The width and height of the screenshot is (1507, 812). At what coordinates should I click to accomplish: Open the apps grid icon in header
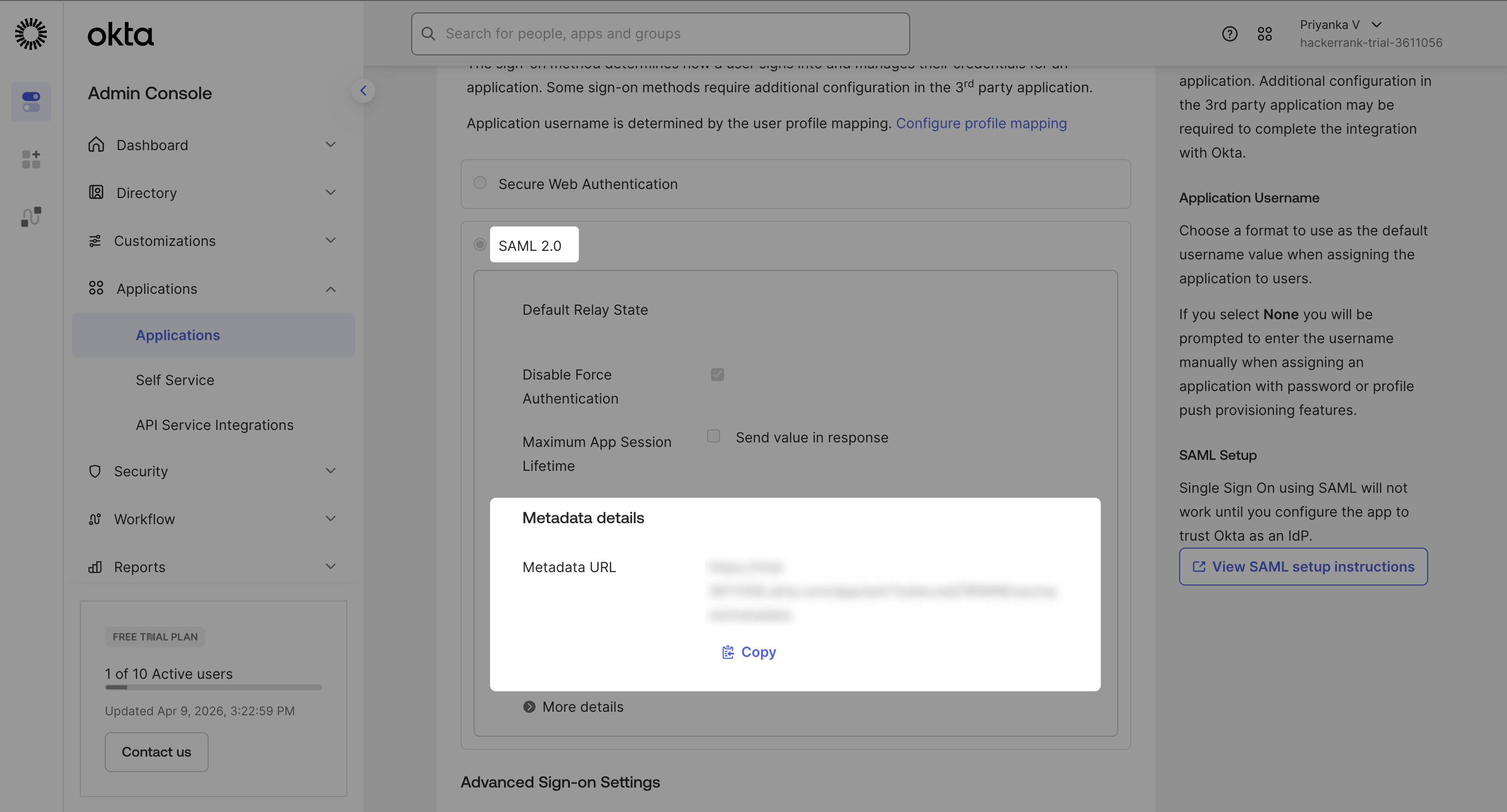point(1264,34)
